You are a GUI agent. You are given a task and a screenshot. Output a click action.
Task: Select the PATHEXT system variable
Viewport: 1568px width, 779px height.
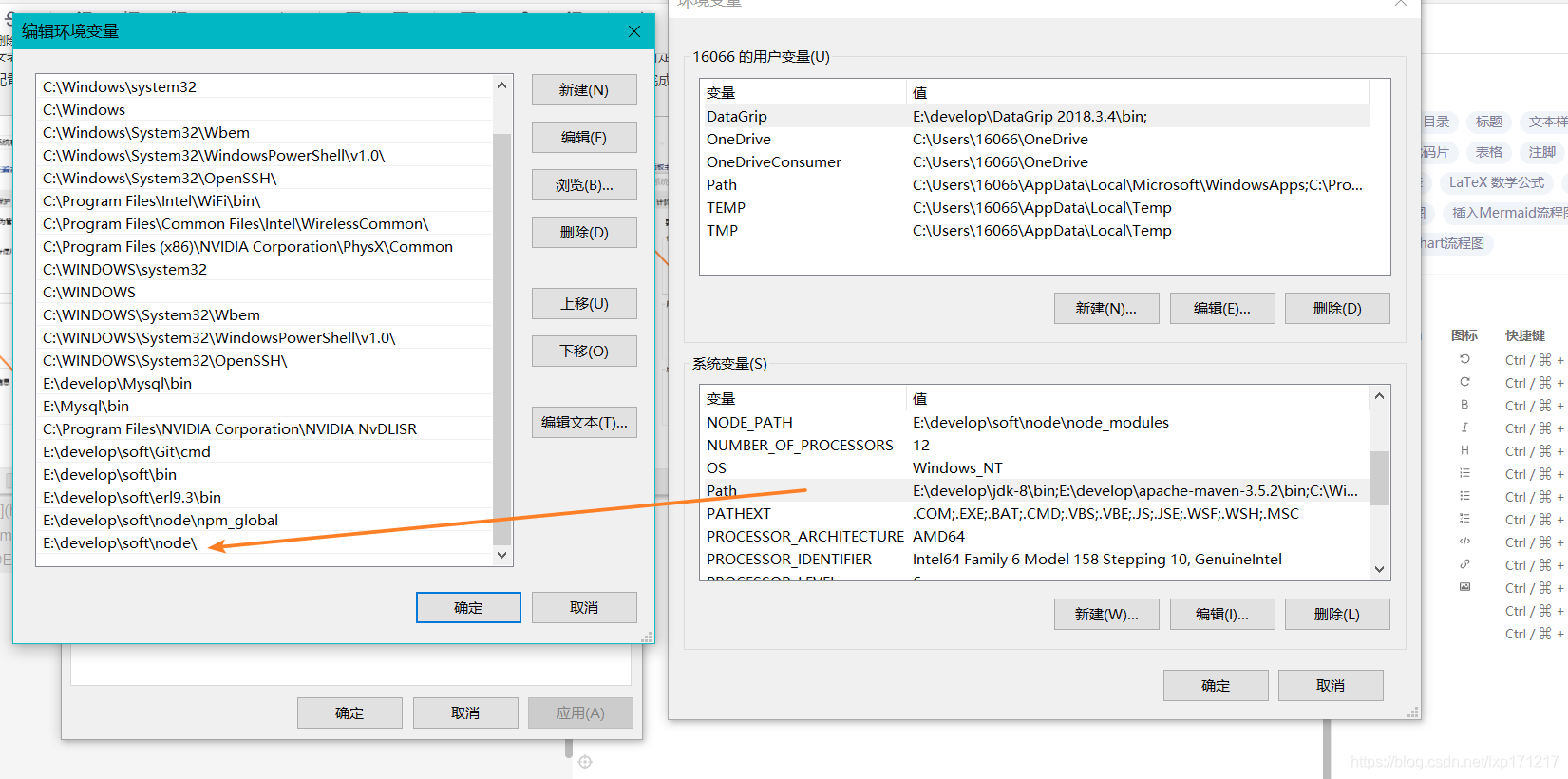1035,514
